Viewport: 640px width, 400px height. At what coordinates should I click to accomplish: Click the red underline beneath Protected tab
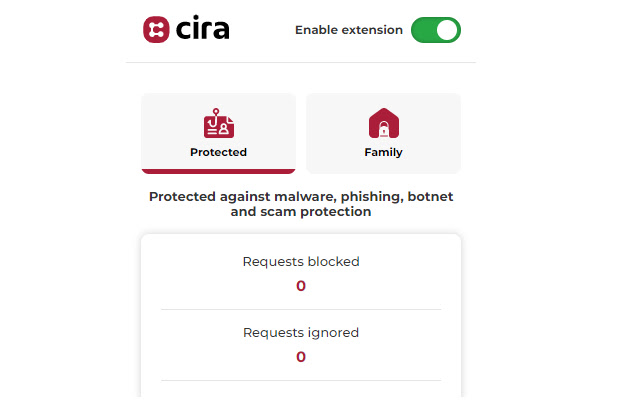(x=218, y=171)
